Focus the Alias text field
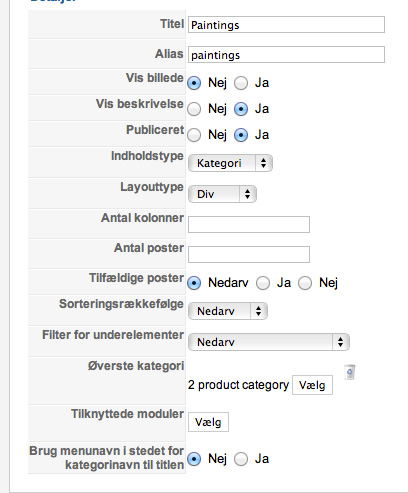This screenshot has height=493, width=408. tap(286, 55)
